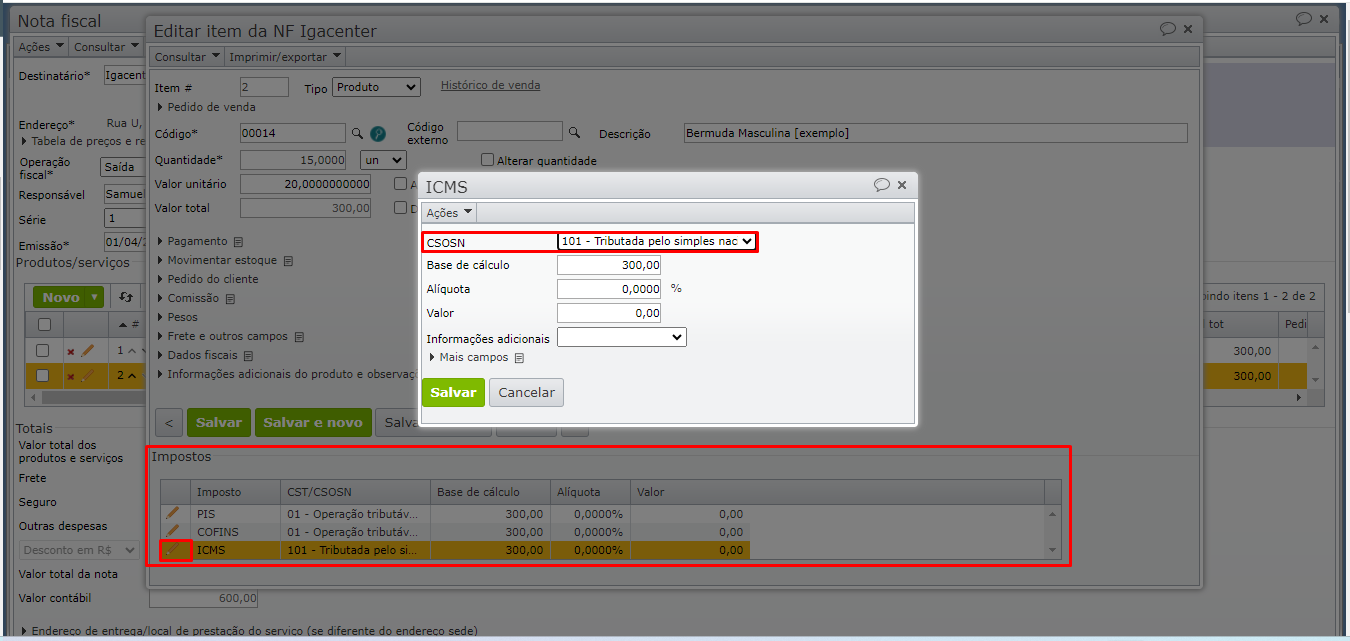Viewport: 1350px width, 641px height.
Task: Delete item 2 with red X icon
Action: (70, 376)
